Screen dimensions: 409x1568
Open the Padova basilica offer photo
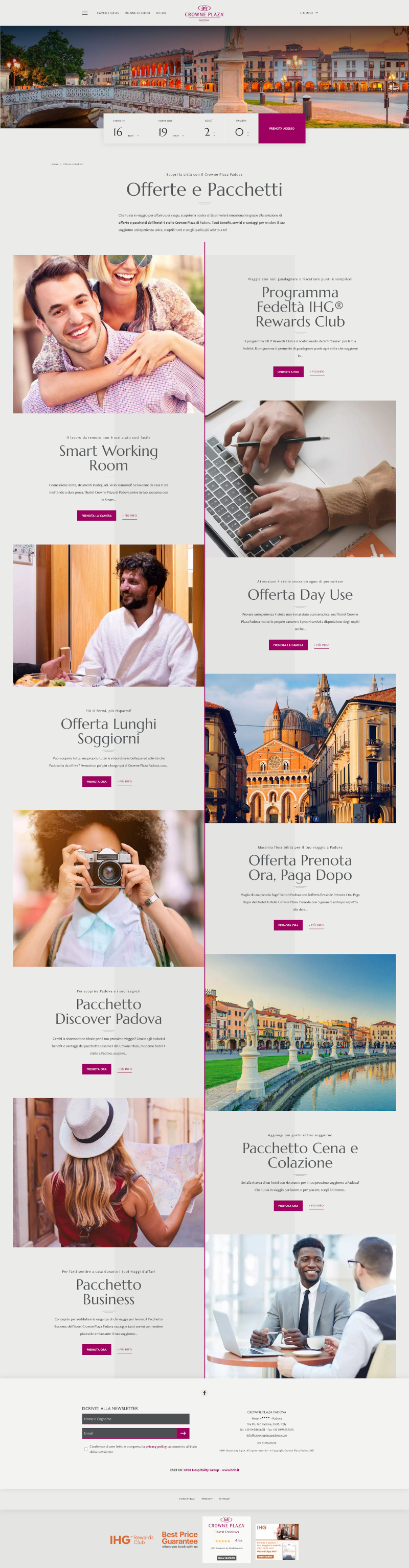(x=301, y=748)
